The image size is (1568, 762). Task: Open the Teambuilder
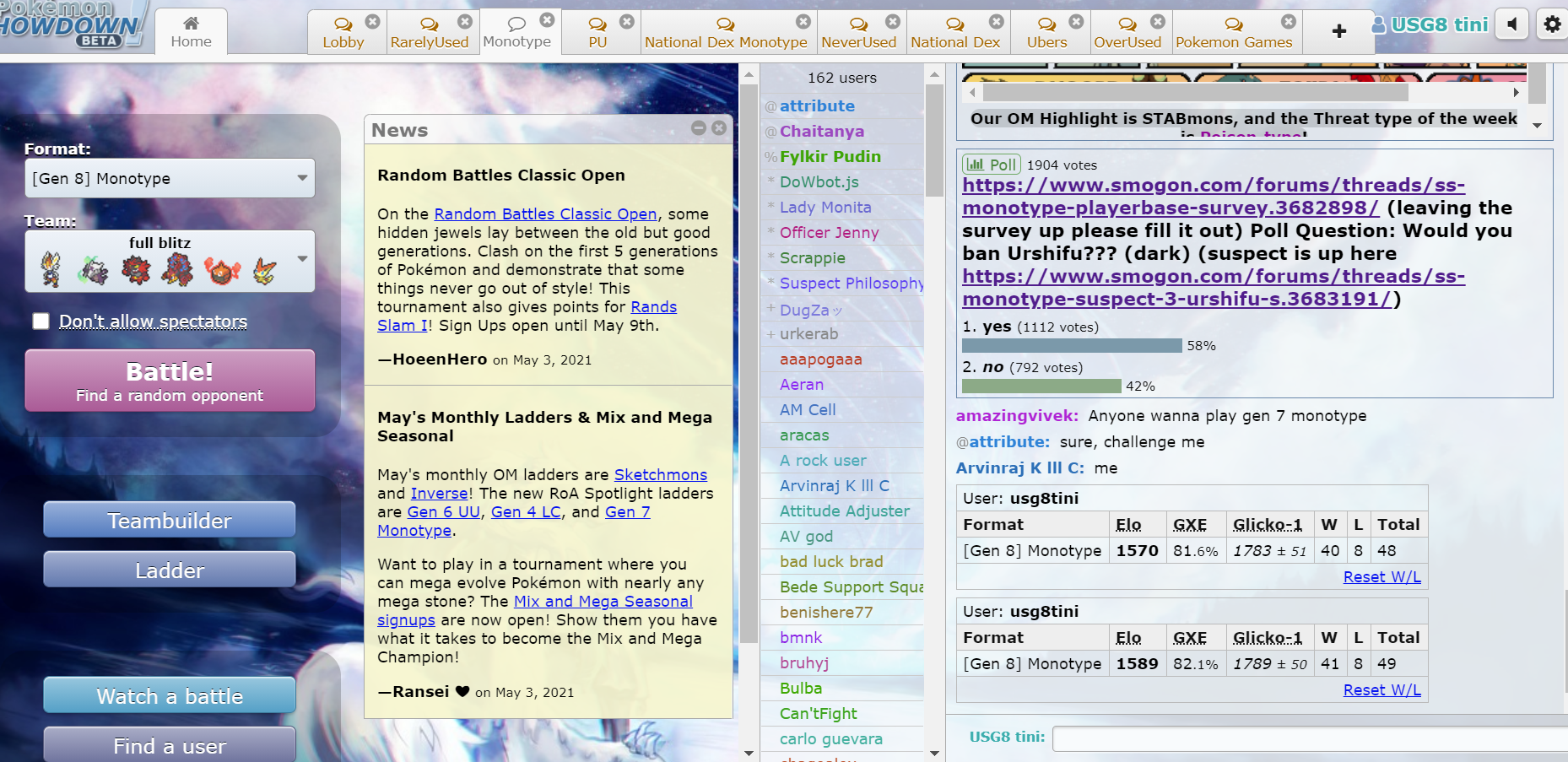click(170, 520)
